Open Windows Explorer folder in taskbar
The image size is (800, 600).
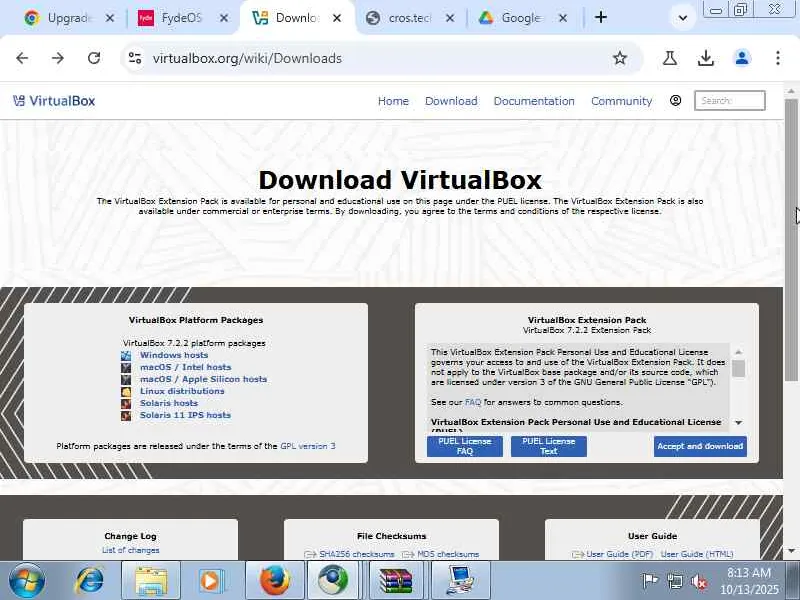(x=151, y=581)
